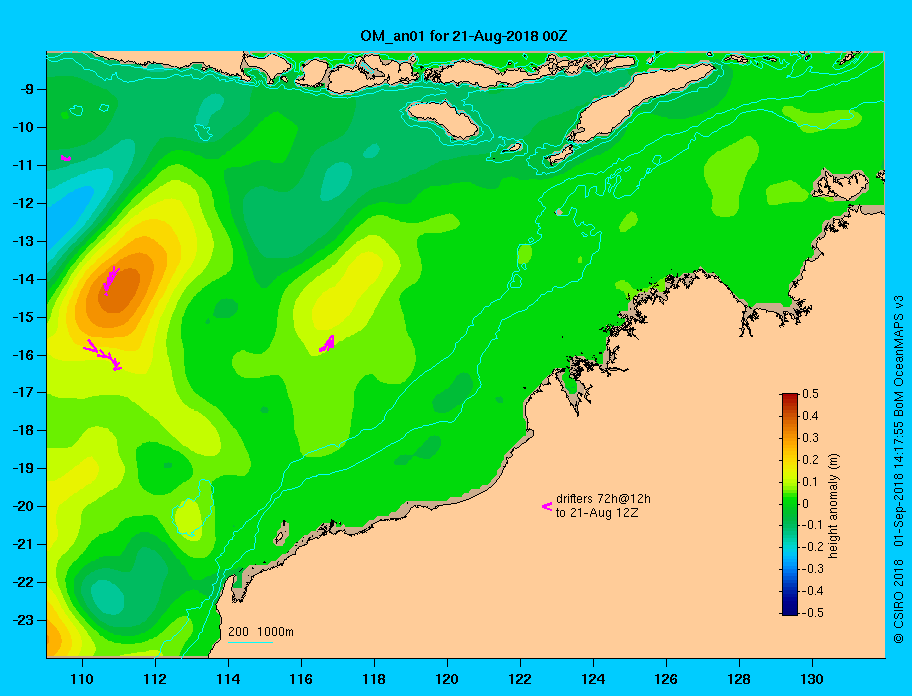
Task: Click the '120' longitude axis label
Action: (447, 679)
